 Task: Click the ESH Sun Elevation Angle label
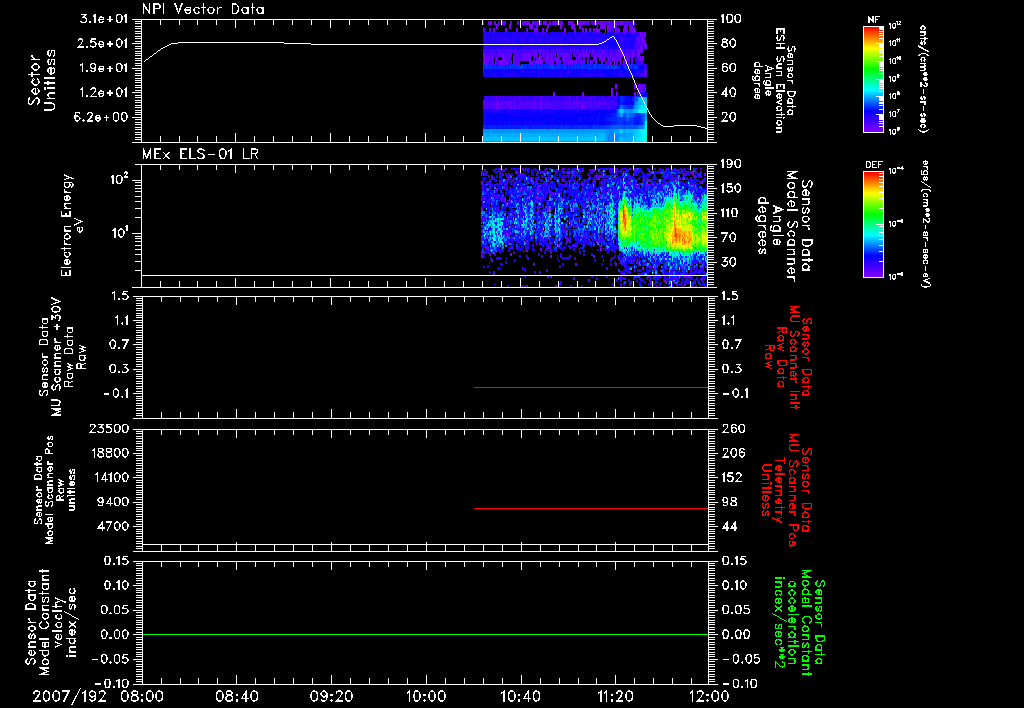[x=775, y=80]
